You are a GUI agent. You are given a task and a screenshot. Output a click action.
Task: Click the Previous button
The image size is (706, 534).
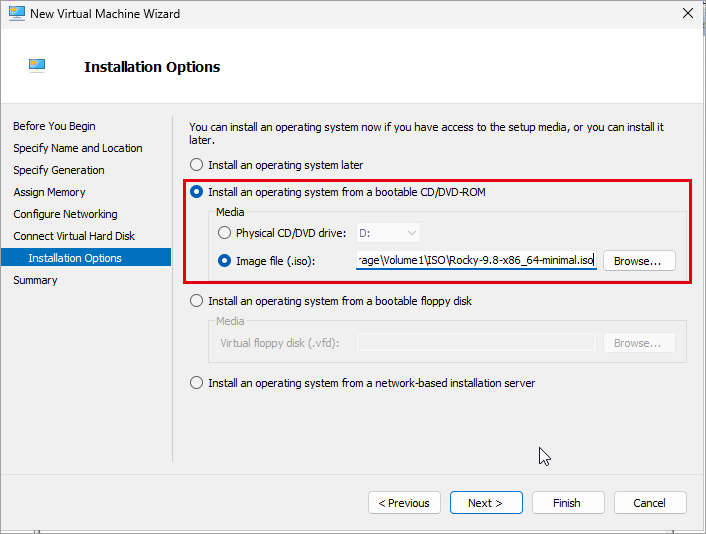(x=404, y=502)
